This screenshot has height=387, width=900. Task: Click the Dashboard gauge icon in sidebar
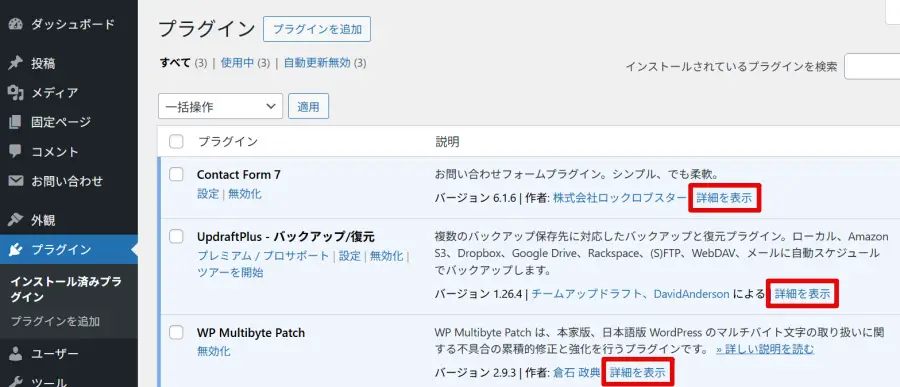15,24
